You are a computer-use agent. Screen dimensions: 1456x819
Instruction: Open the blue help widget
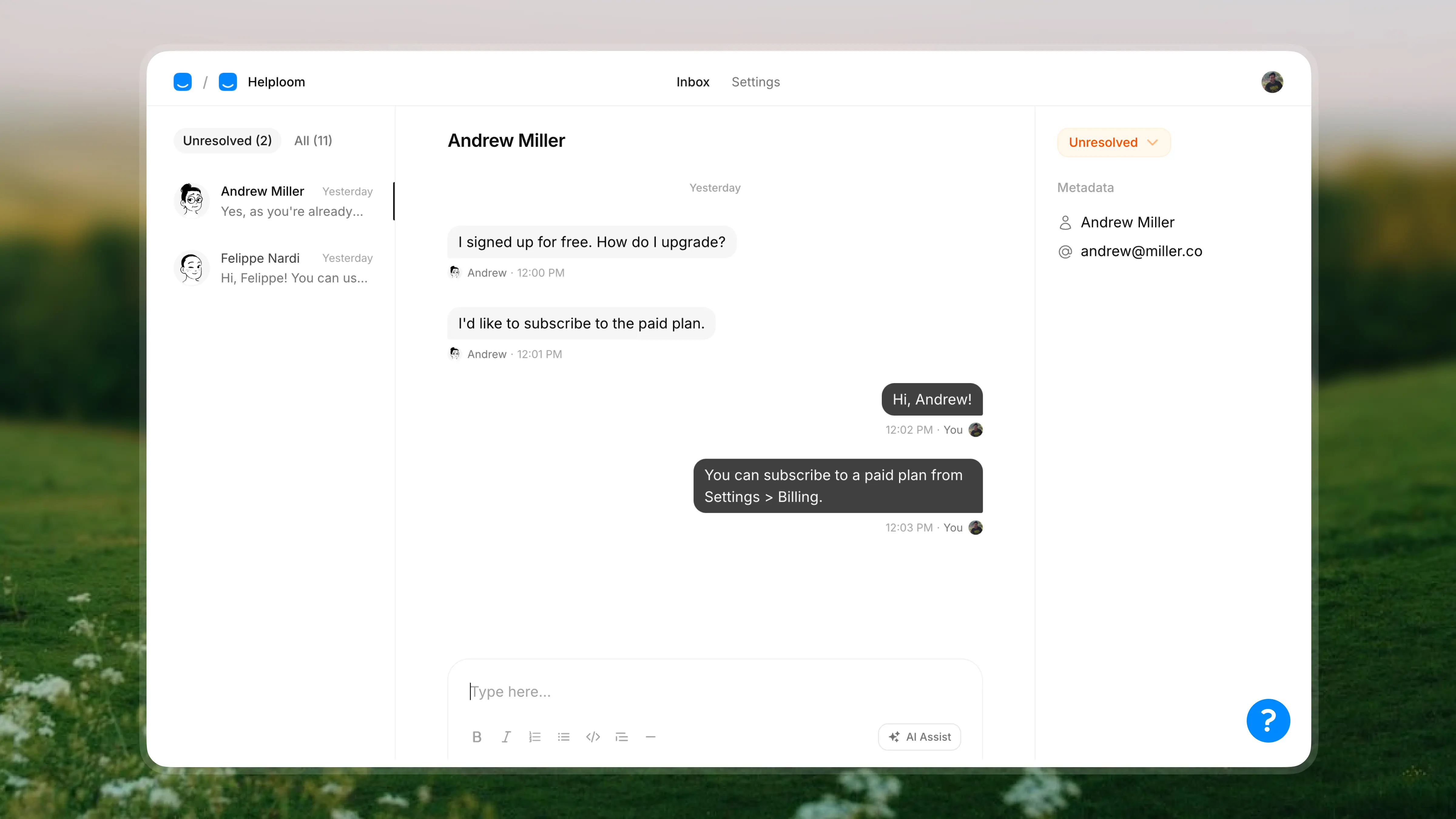pyautogui.click(x=1268, y=720)
